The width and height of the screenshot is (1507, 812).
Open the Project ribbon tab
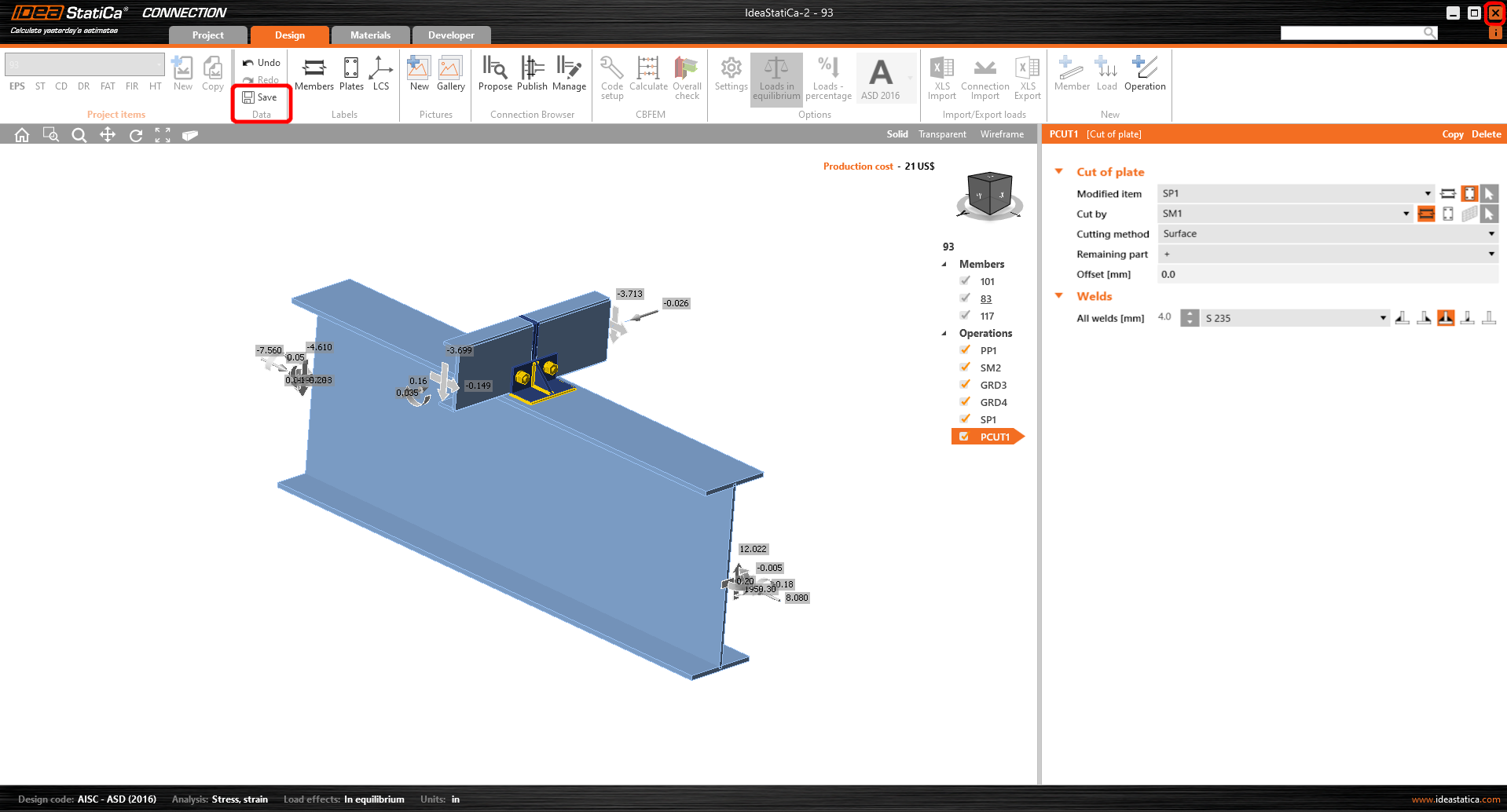(x=207, y=35)
